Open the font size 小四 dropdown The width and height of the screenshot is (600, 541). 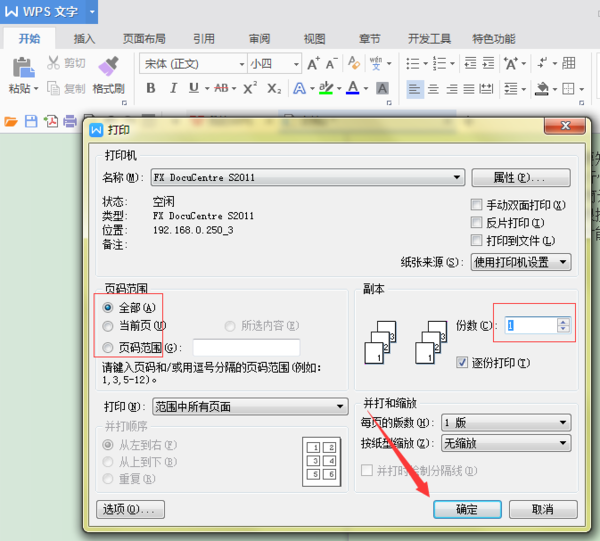point(296,64)
